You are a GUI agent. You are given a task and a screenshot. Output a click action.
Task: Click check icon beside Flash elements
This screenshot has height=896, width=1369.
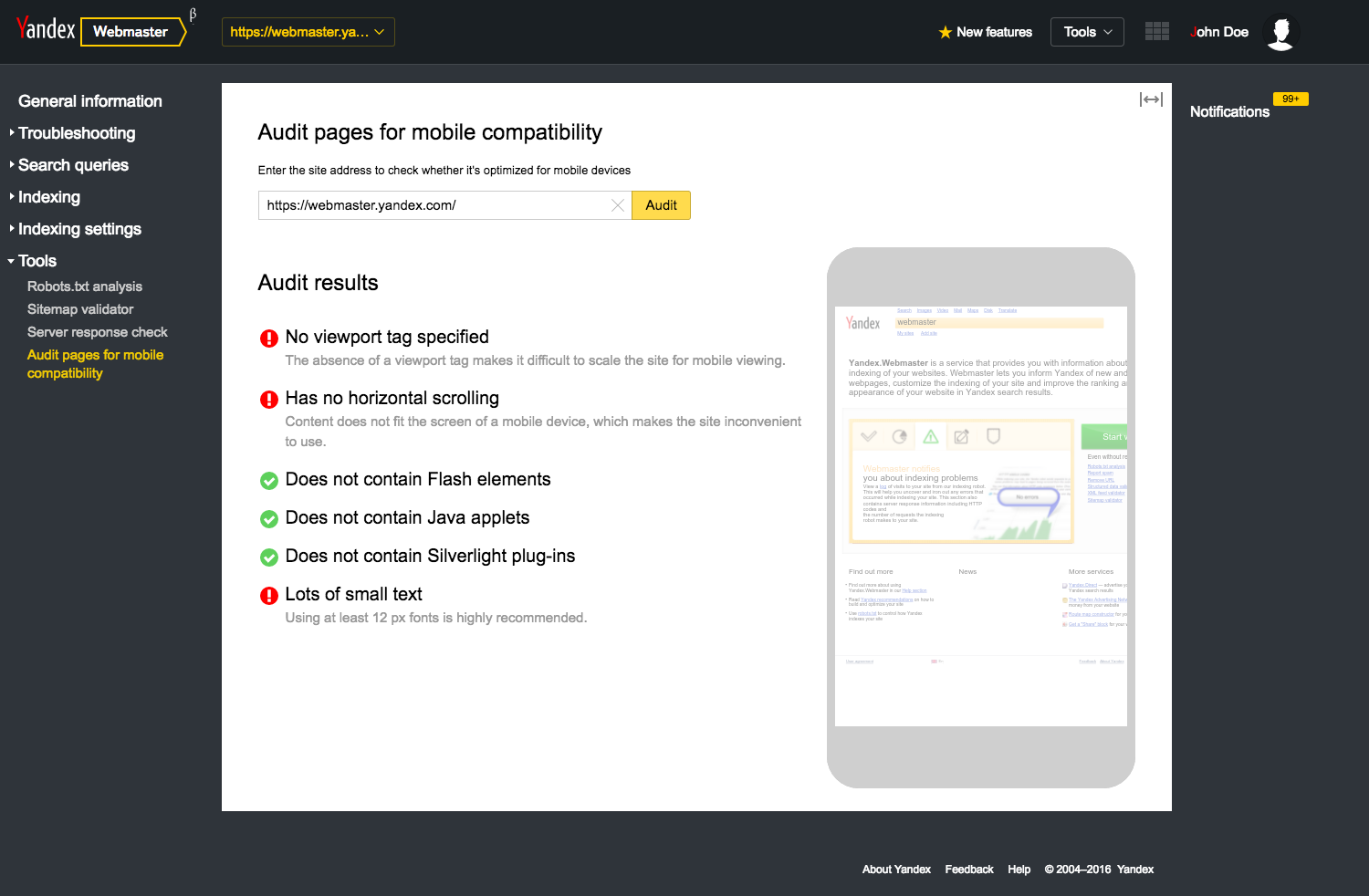269,481
